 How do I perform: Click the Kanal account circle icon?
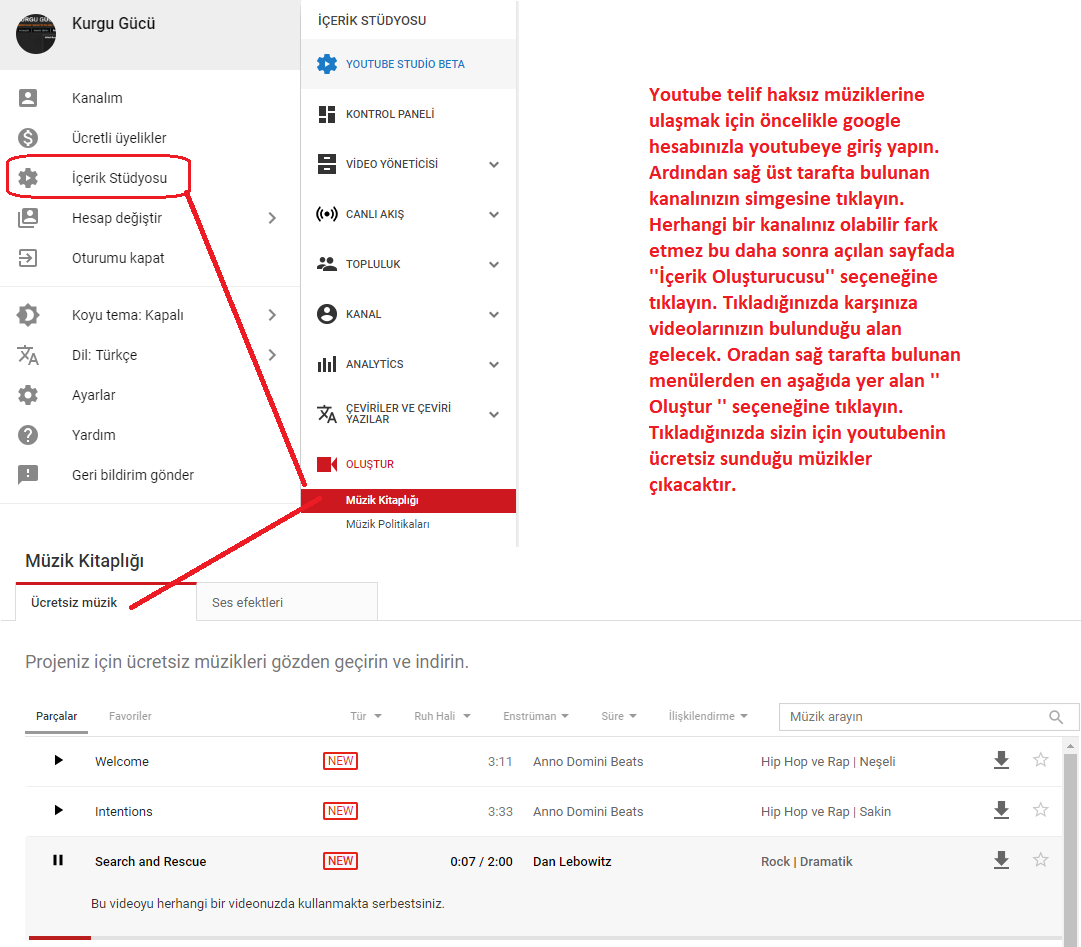327,314
